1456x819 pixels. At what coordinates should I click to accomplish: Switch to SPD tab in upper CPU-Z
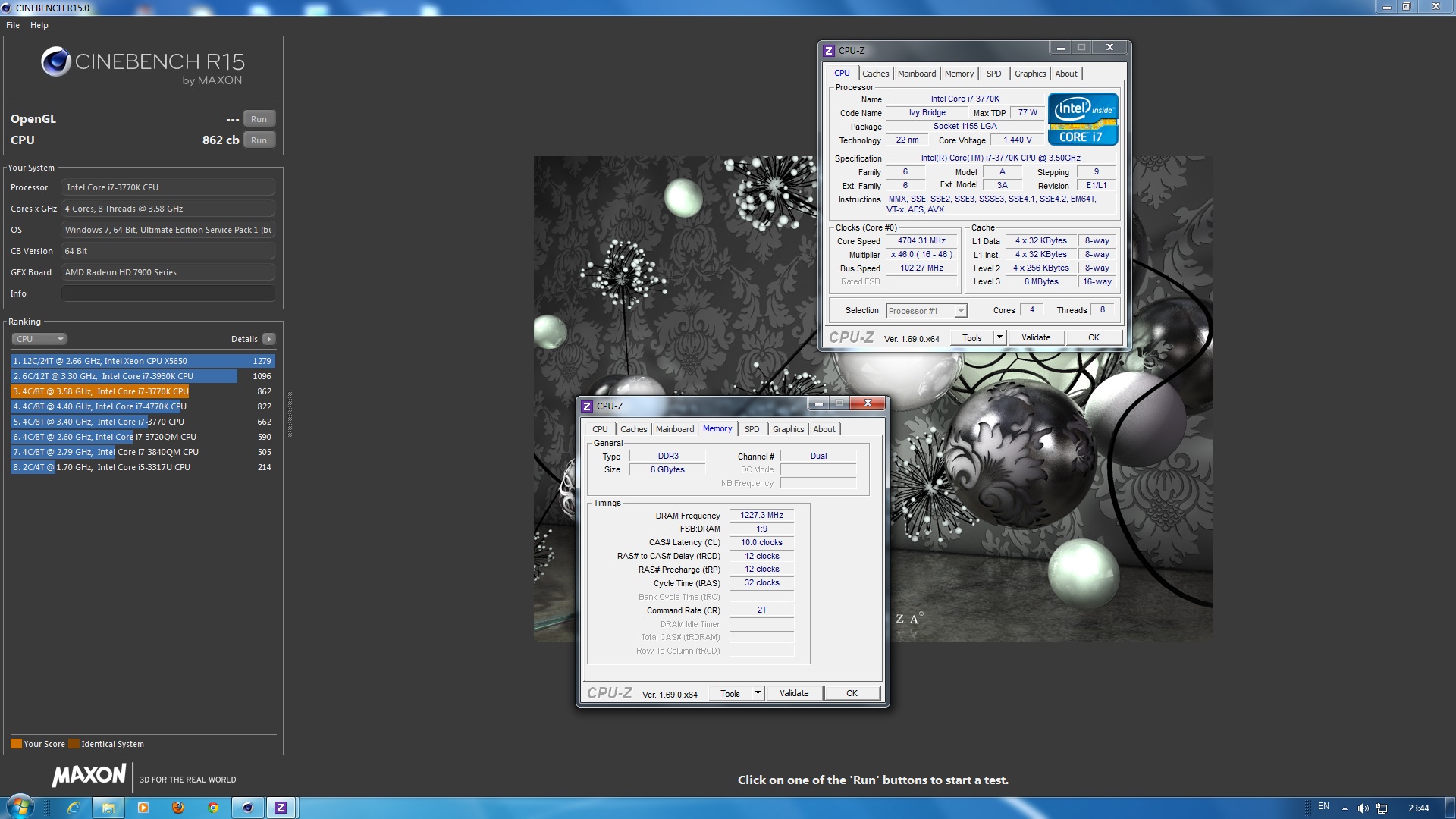[993, 74]
